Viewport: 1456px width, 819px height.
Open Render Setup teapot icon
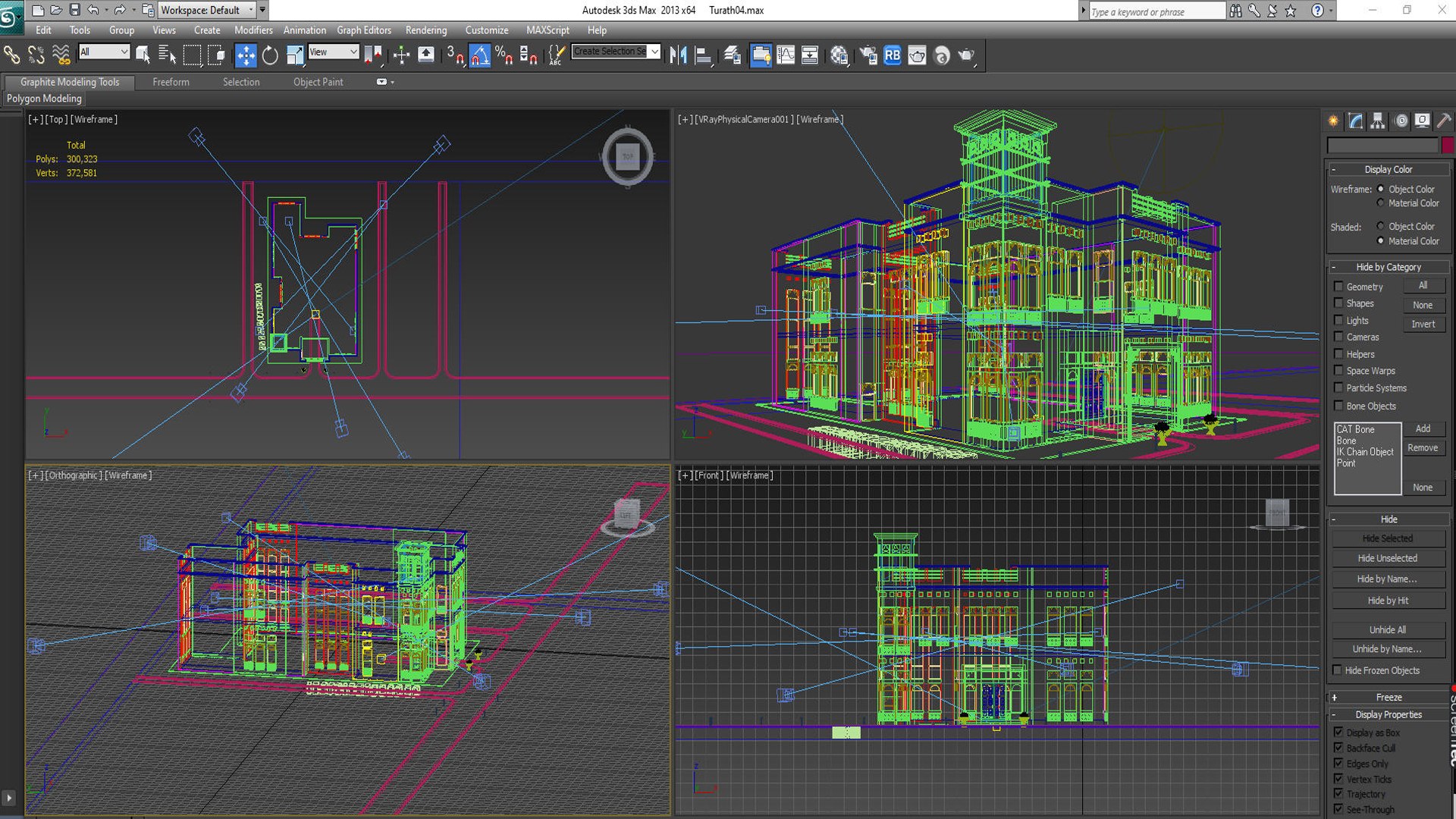pos(868,55)
